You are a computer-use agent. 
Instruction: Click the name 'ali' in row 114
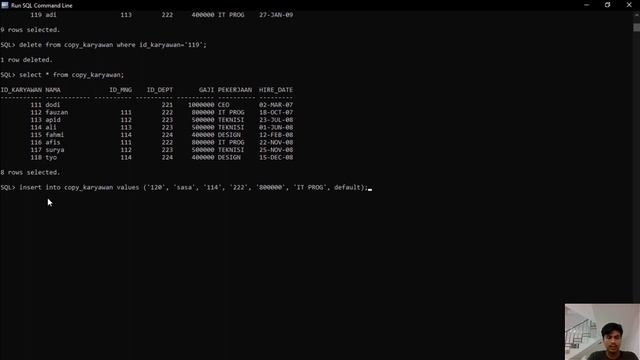click(51, 127)
